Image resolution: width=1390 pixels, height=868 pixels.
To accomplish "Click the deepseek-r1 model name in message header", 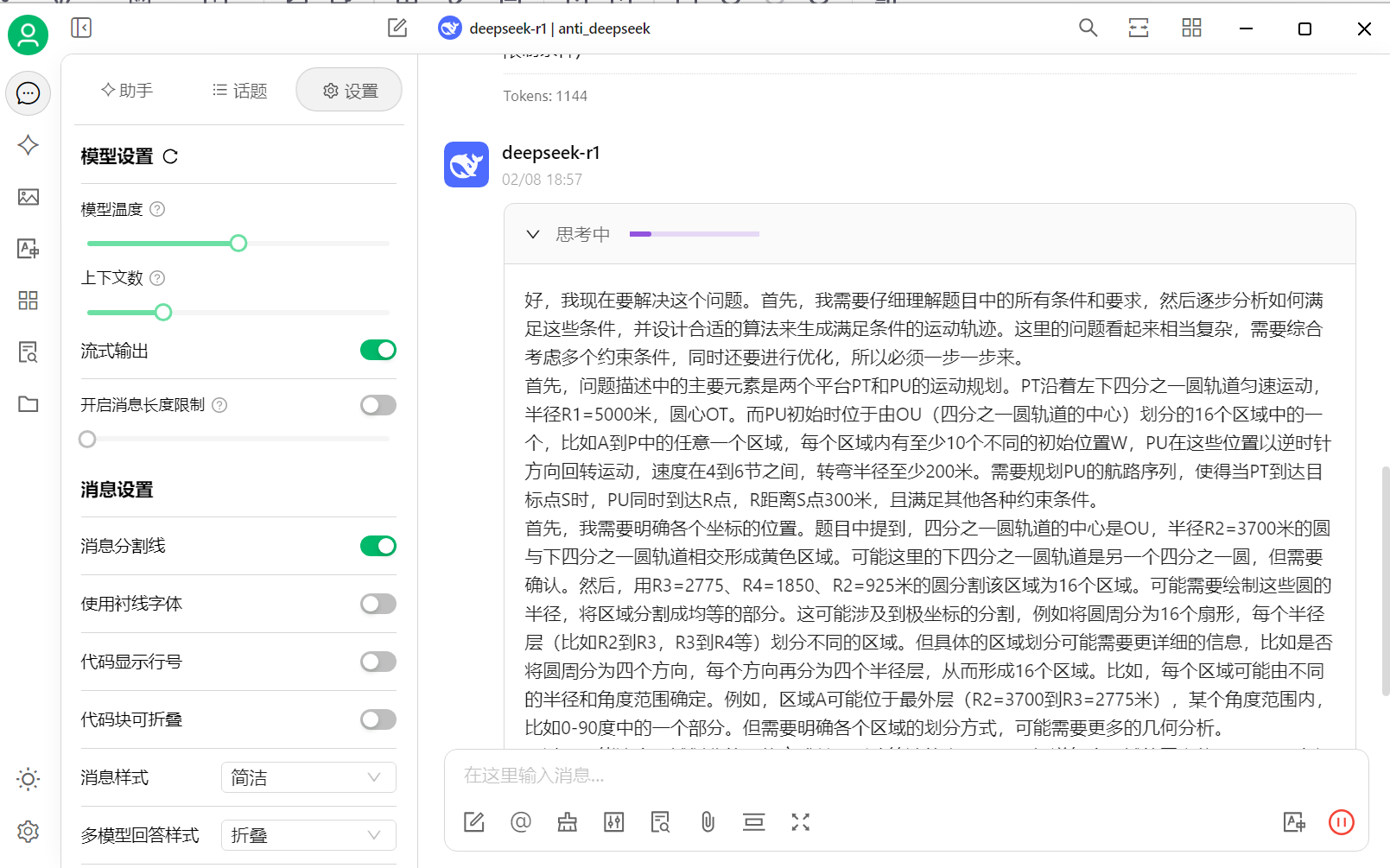I will (551, 153).
